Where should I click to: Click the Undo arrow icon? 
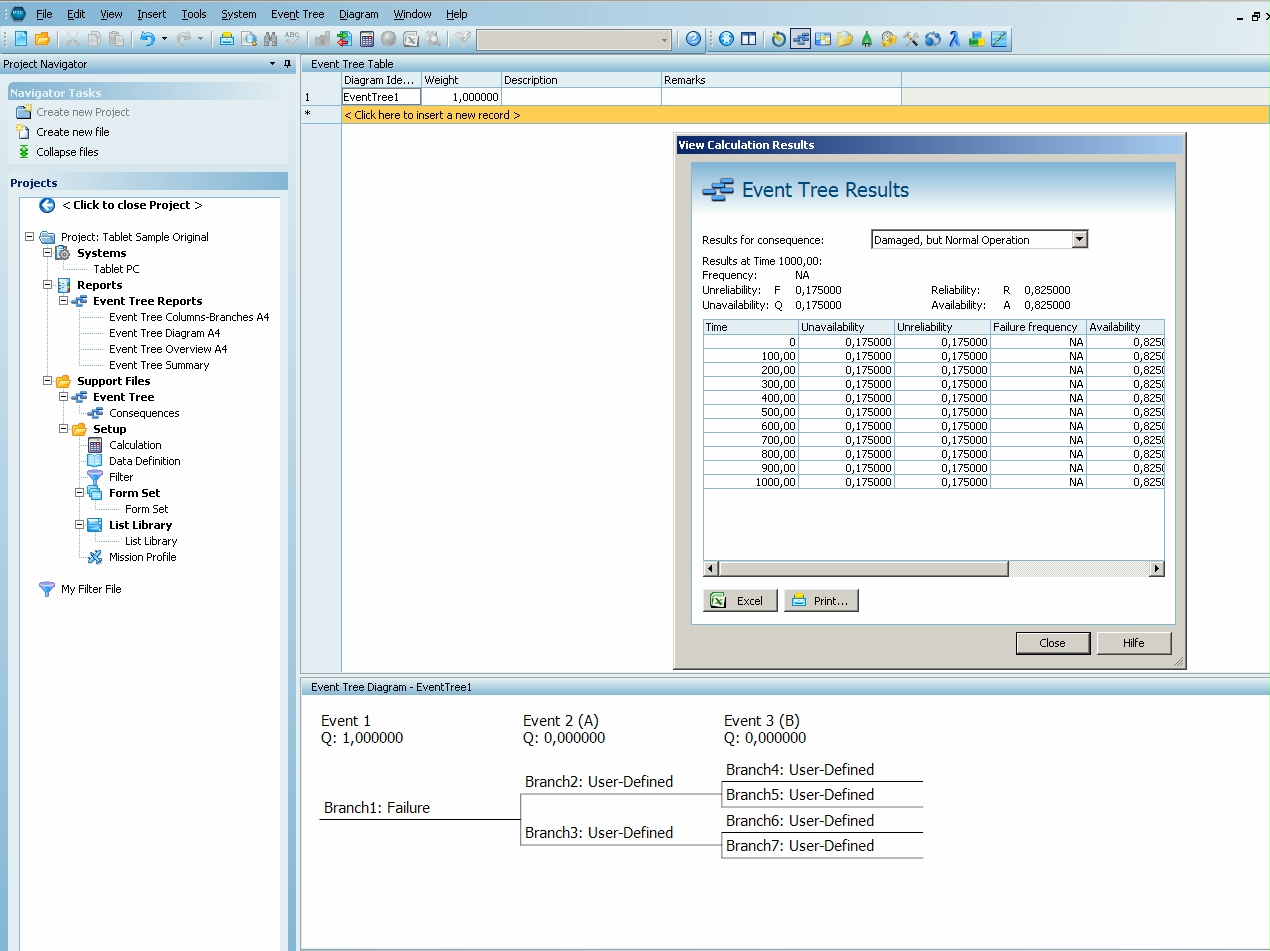tap(147, 39)
